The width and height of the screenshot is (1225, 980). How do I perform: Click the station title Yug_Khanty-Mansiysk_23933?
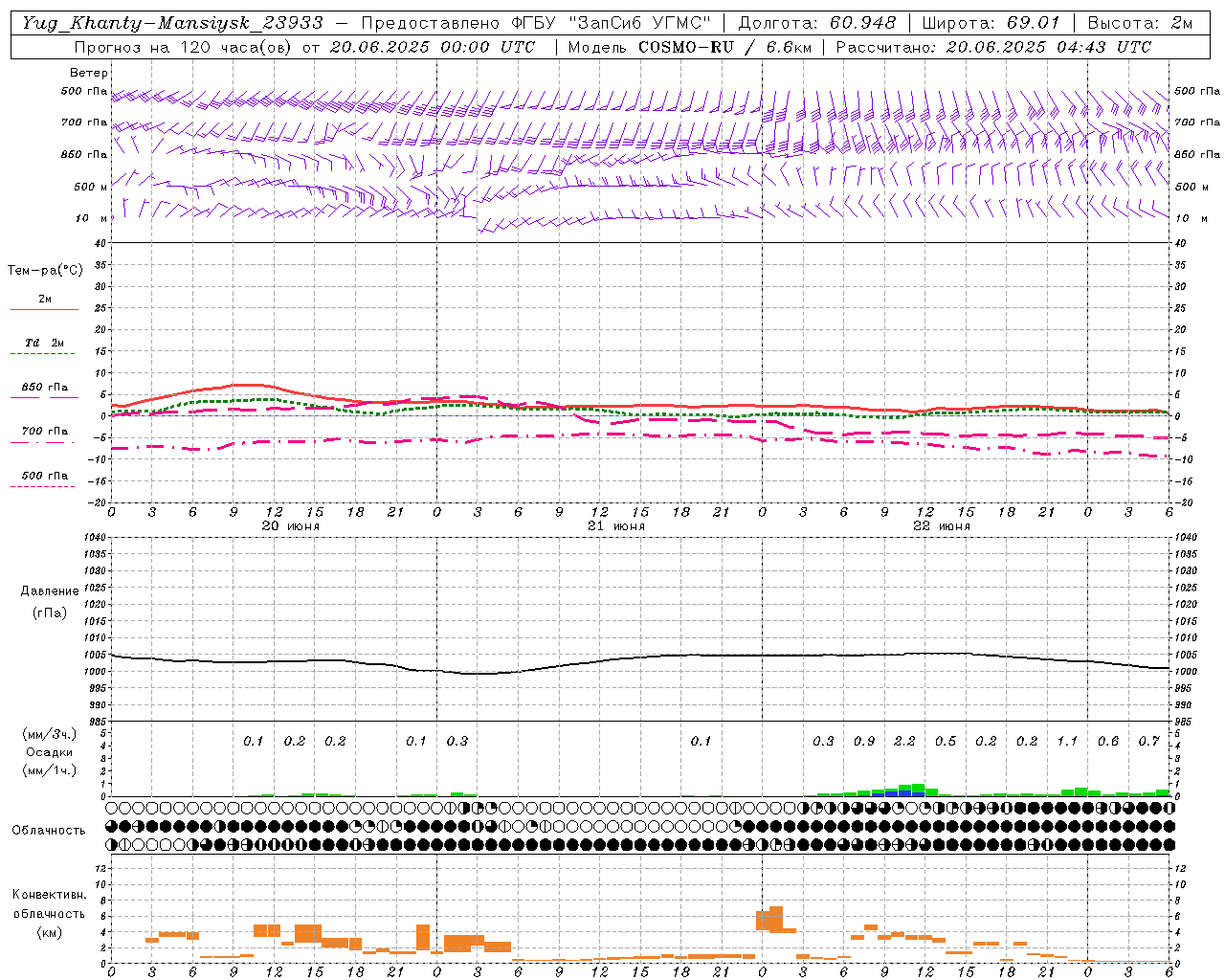click(x=172, y=23)
